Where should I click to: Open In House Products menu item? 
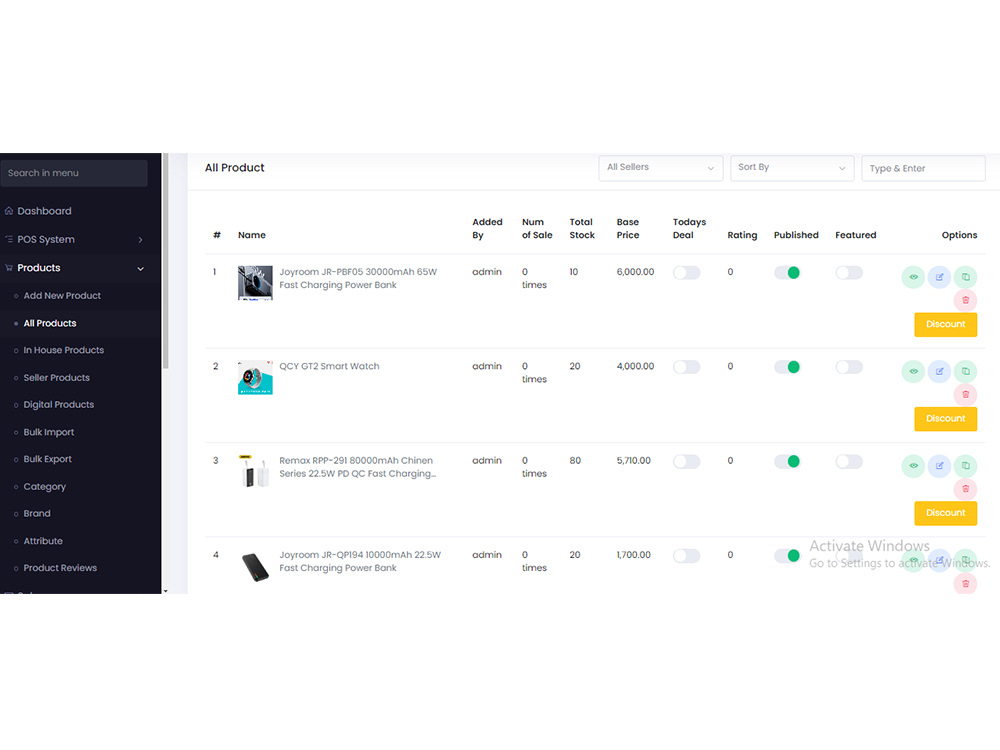pyautogui.click(x=64, y=350)
